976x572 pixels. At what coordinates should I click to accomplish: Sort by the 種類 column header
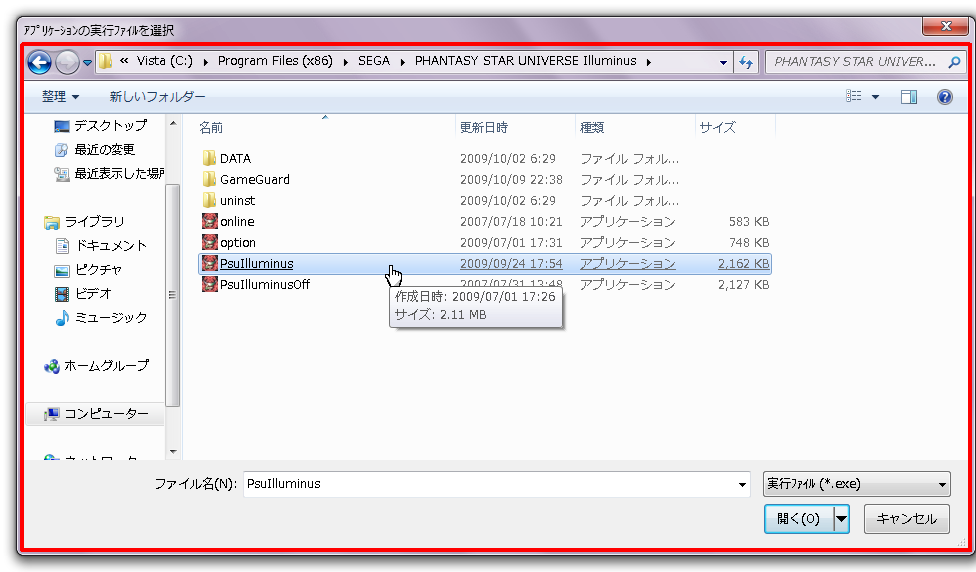[x=592, y=128]
